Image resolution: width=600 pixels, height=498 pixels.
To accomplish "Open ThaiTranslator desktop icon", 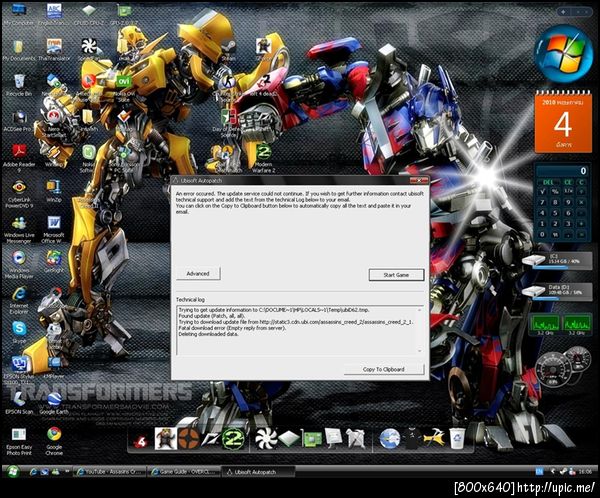I will [54, 50].
